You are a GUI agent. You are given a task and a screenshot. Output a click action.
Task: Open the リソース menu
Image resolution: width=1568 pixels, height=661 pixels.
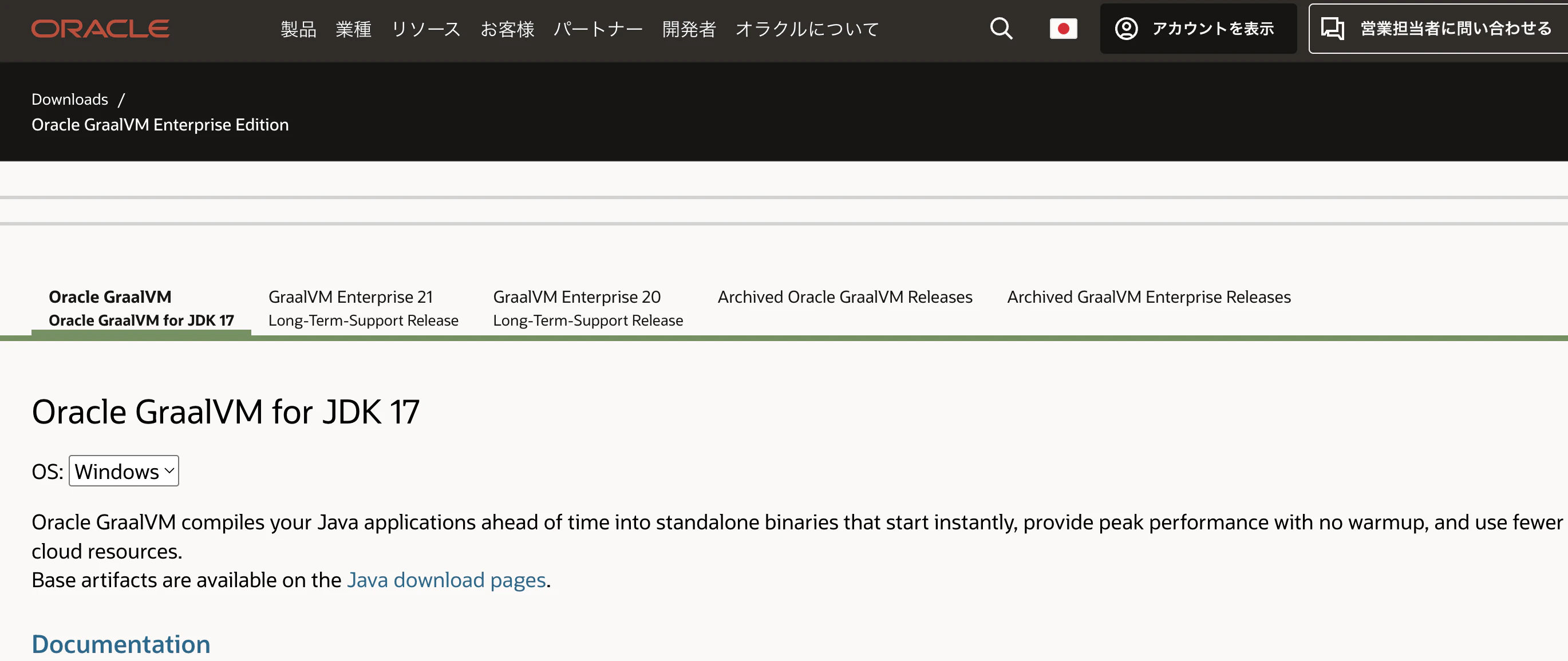(x=425, y=29)
